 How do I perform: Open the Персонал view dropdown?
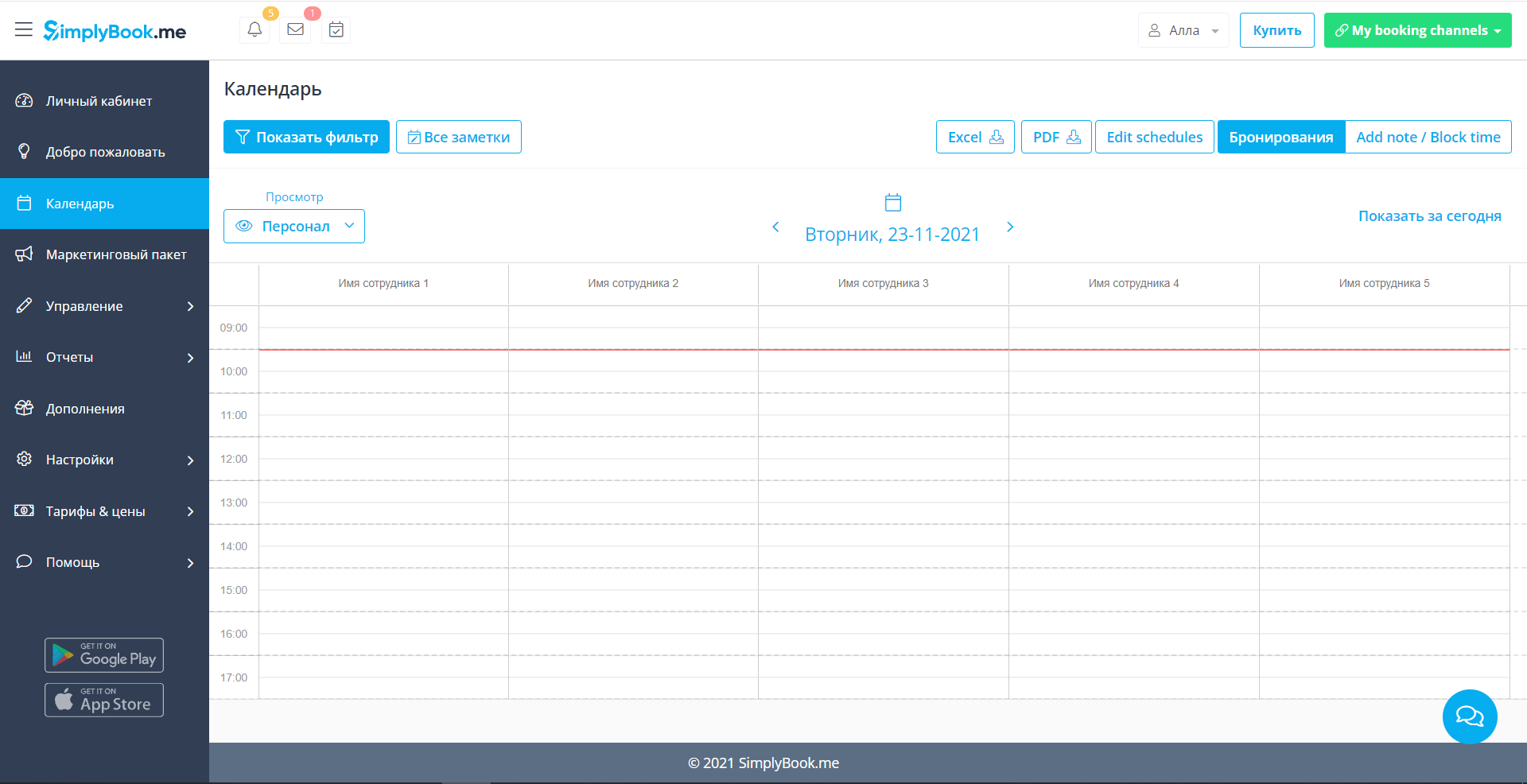[294, 226]
